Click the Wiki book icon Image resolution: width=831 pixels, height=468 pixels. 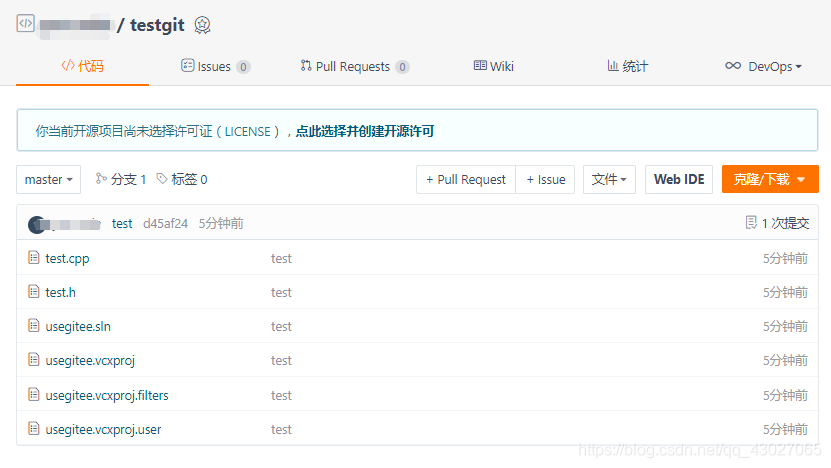click(x=480, y=66)
